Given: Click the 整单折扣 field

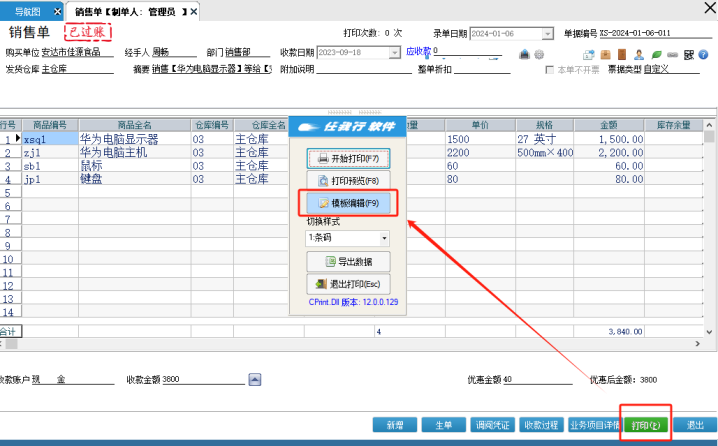Looking at the screenshot, I should coord(482,69).
